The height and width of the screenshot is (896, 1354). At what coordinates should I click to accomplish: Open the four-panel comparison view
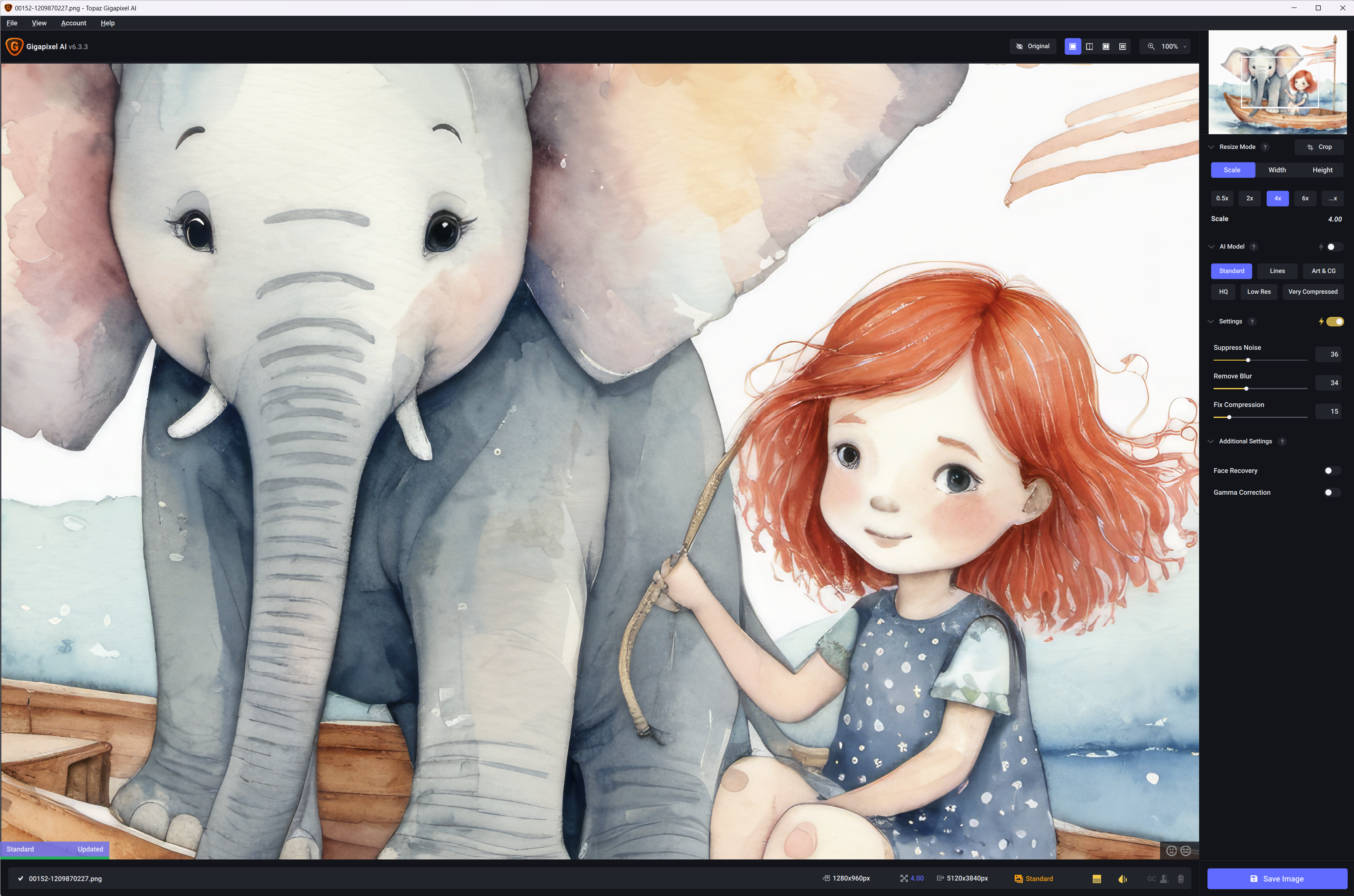click(1122, 46)
